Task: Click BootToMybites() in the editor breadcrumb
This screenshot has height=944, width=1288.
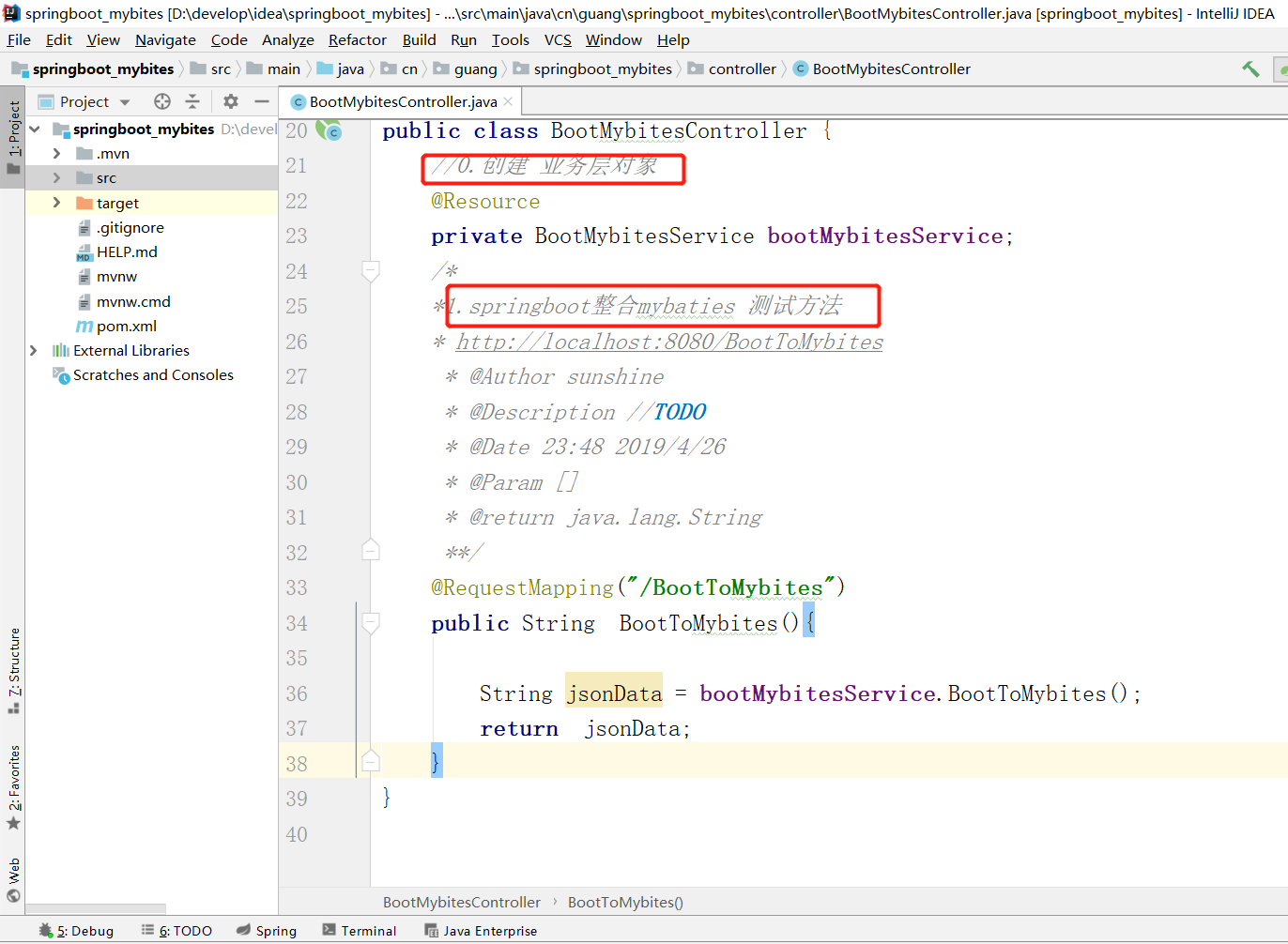Action: pos(625,902)
